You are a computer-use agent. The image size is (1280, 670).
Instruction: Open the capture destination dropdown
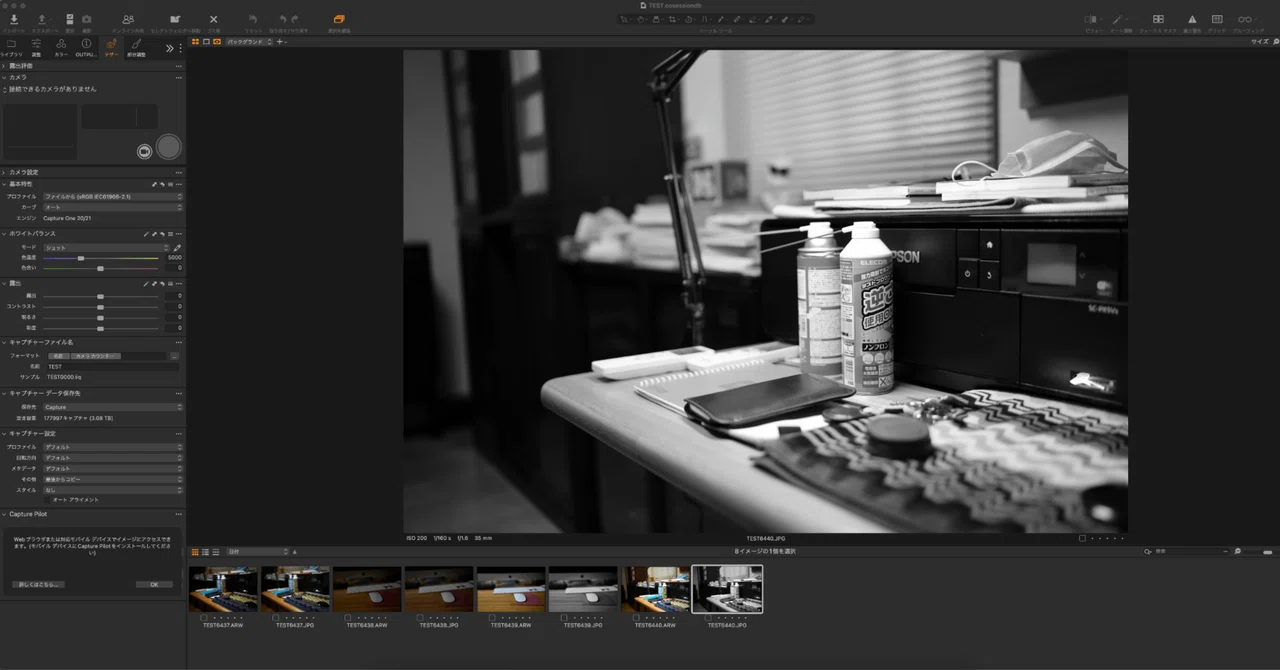(x=113, y=407)
